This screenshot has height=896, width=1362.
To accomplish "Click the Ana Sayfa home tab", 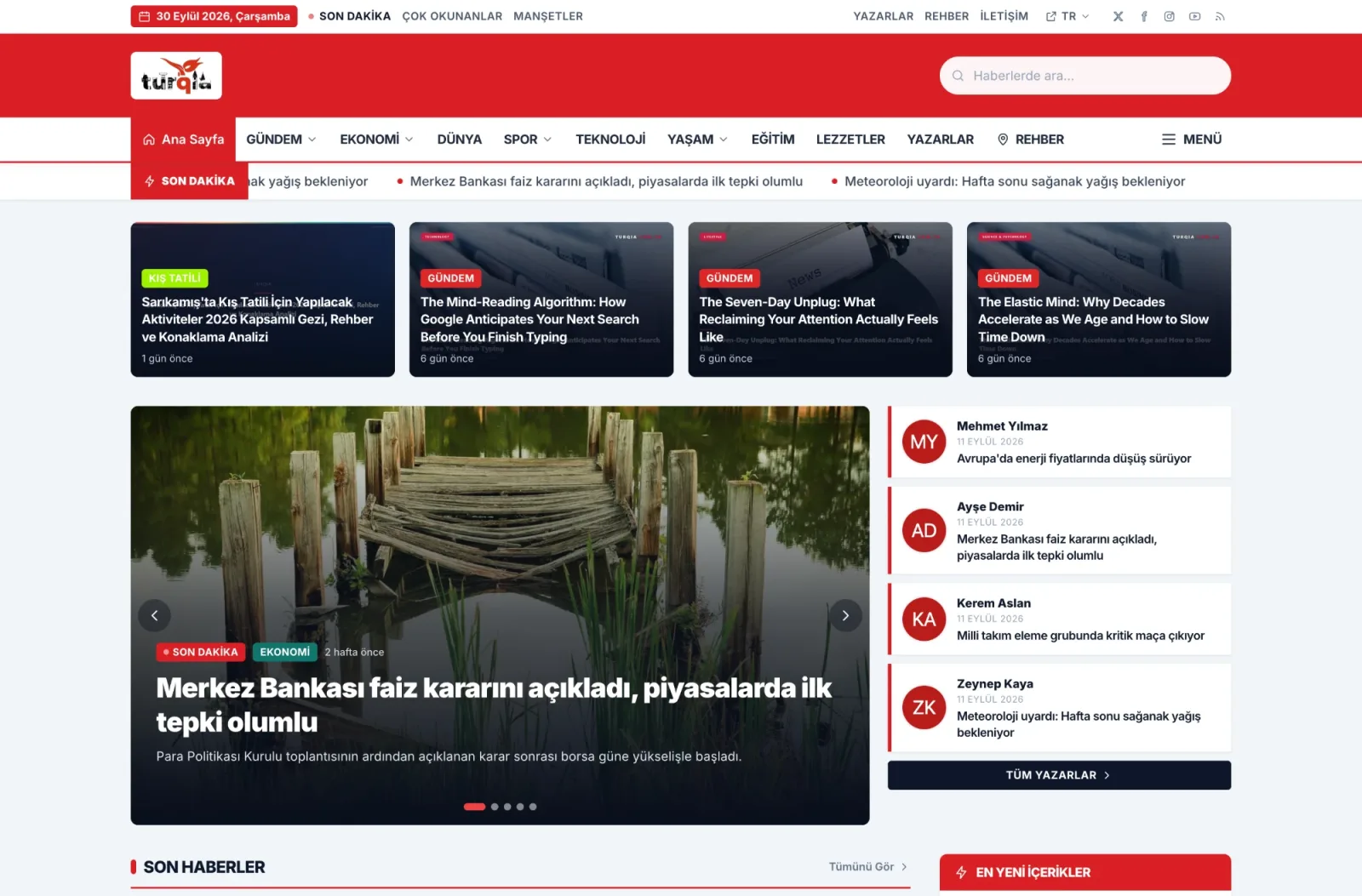I will (183, 140).
